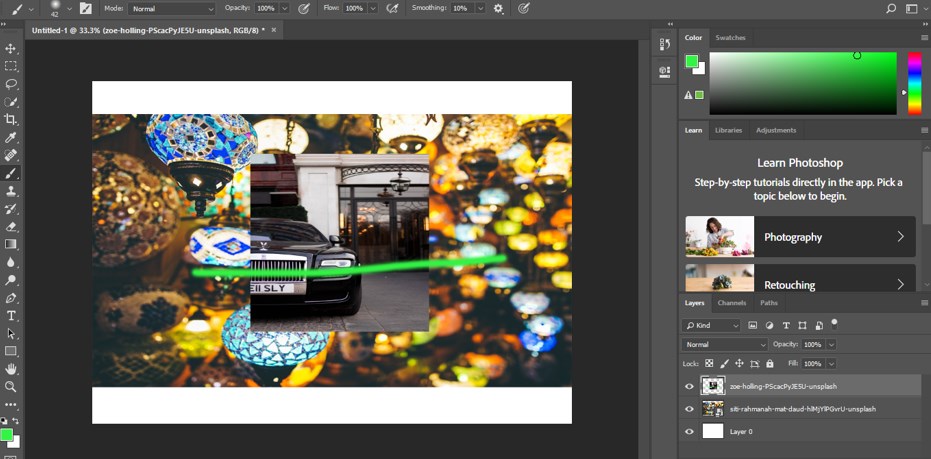The image size is (931, 459).
Task: Switch to the Swatches tab
Action: (730, 37)
